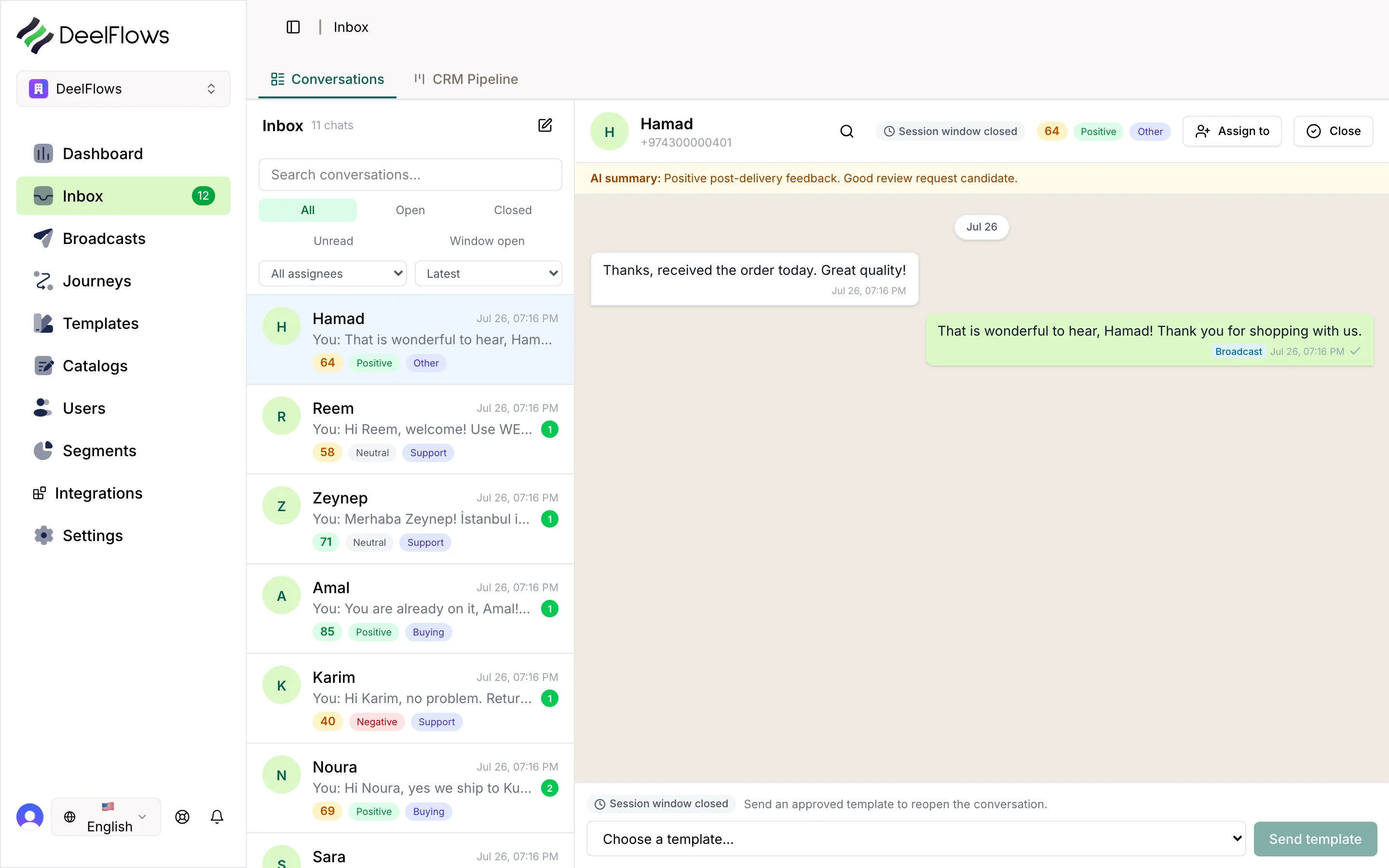Screen dimensions: 1389x868
Task: Search within Hamad's conversation
Action: (x=846, y=132)
